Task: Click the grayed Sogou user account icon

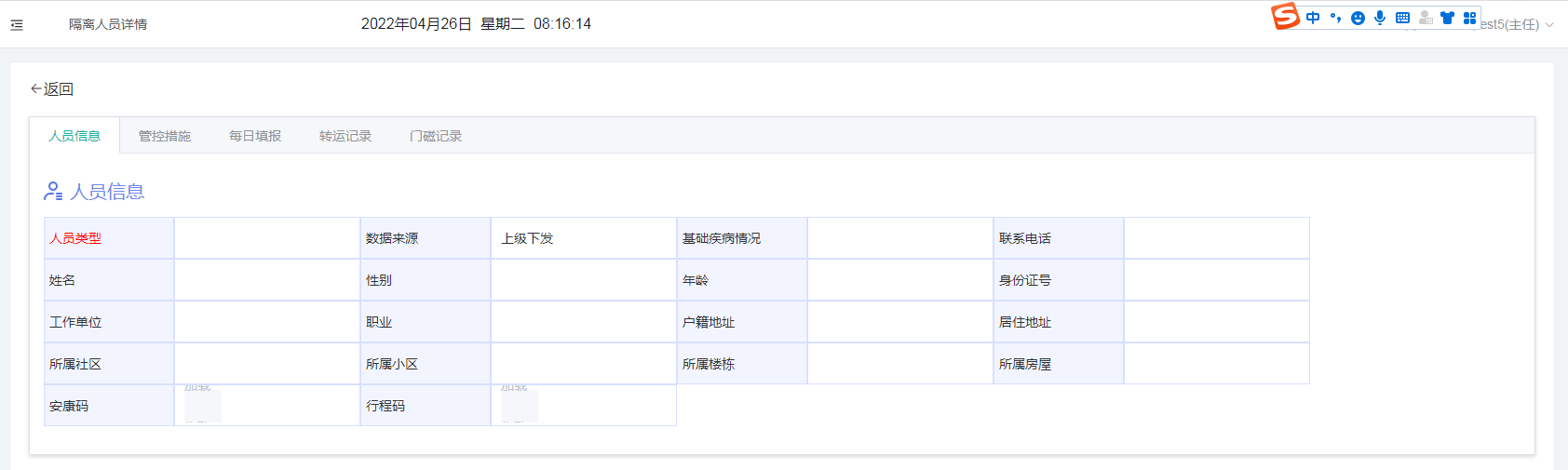Action: coord(1426,18)
